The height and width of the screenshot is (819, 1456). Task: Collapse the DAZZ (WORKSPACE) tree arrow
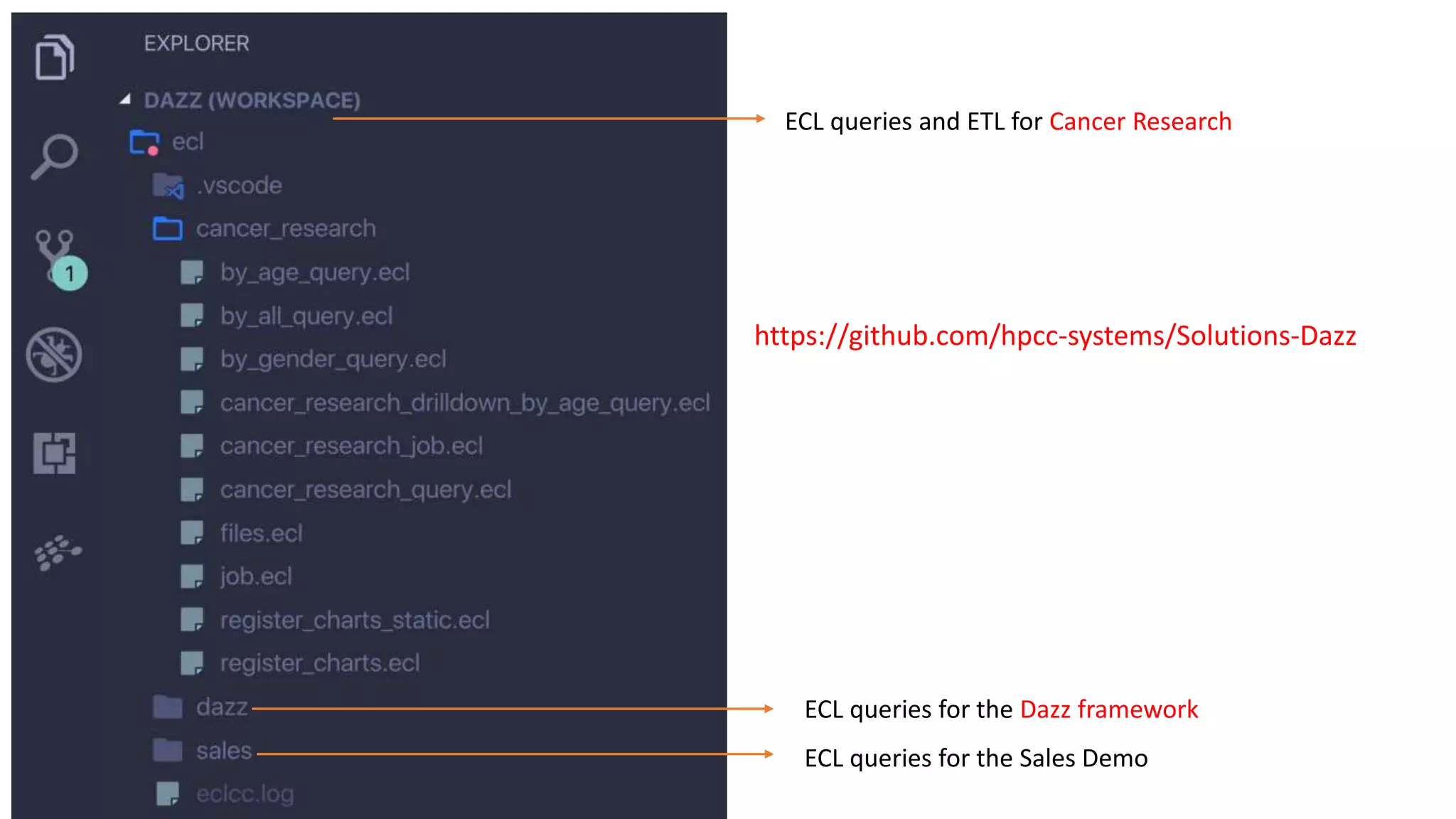(125, 100)
